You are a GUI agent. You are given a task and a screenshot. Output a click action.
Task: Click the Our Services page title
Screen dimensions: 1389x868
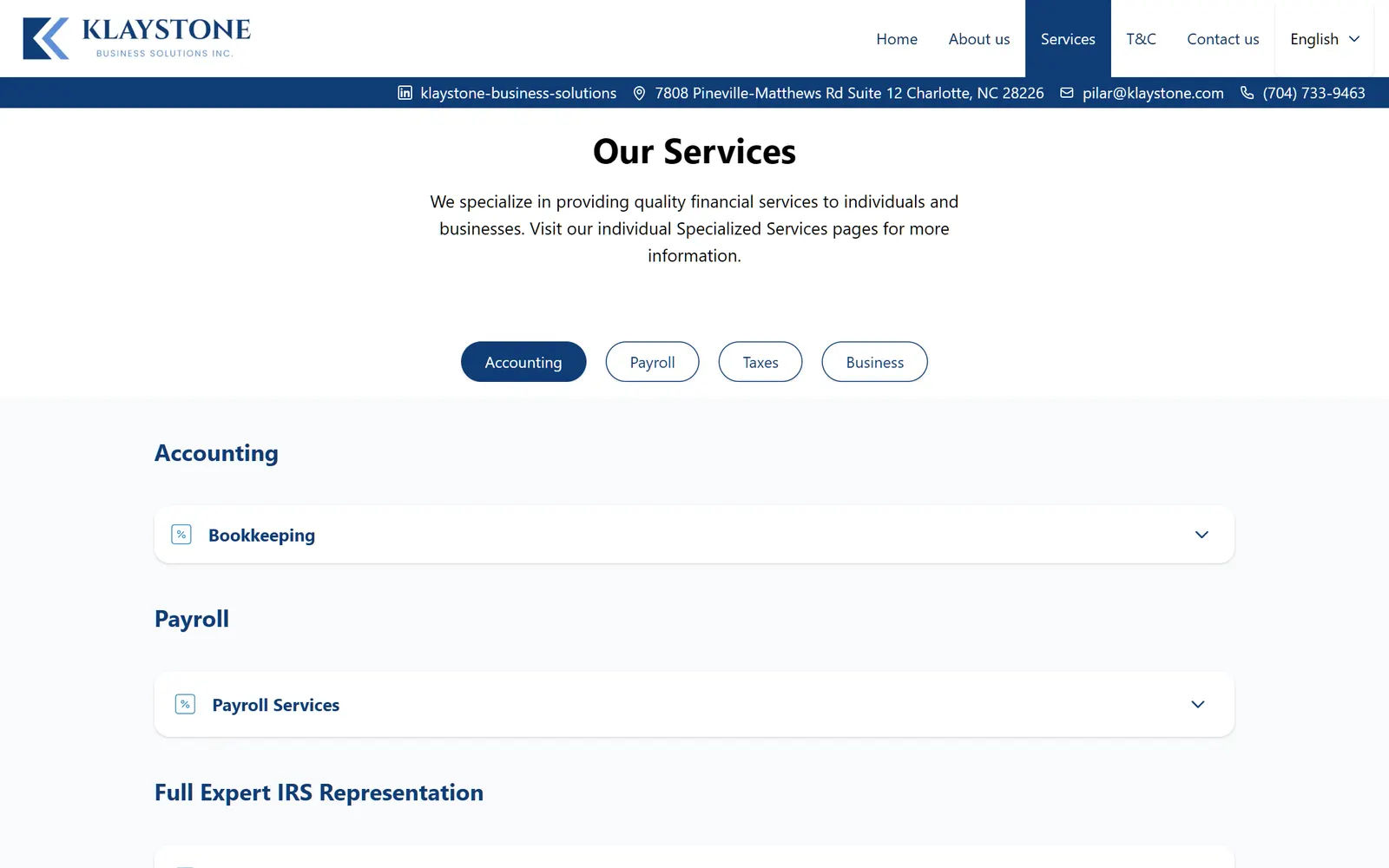694,152
